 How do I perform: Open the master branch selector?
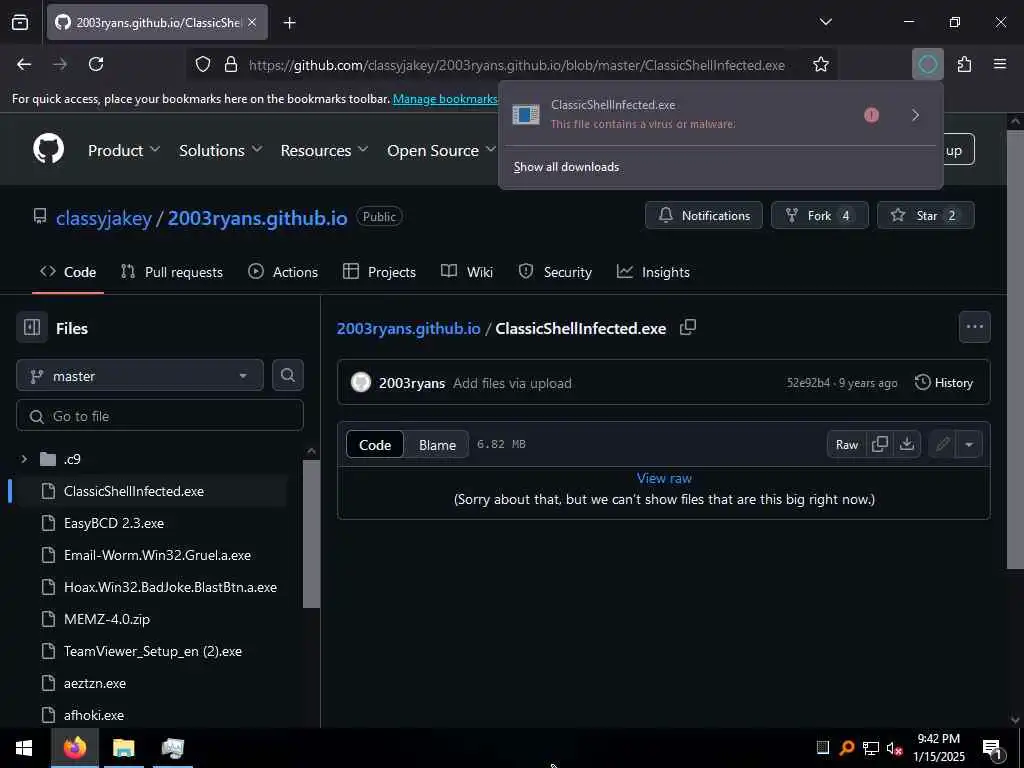[x=140, y=376]
